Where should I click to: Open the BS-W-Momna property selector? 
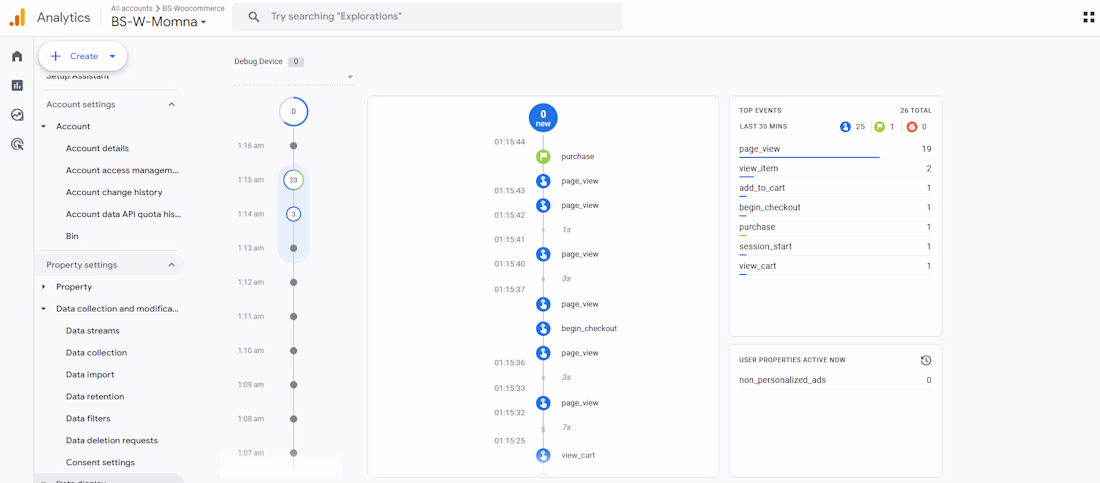point(159,22)
